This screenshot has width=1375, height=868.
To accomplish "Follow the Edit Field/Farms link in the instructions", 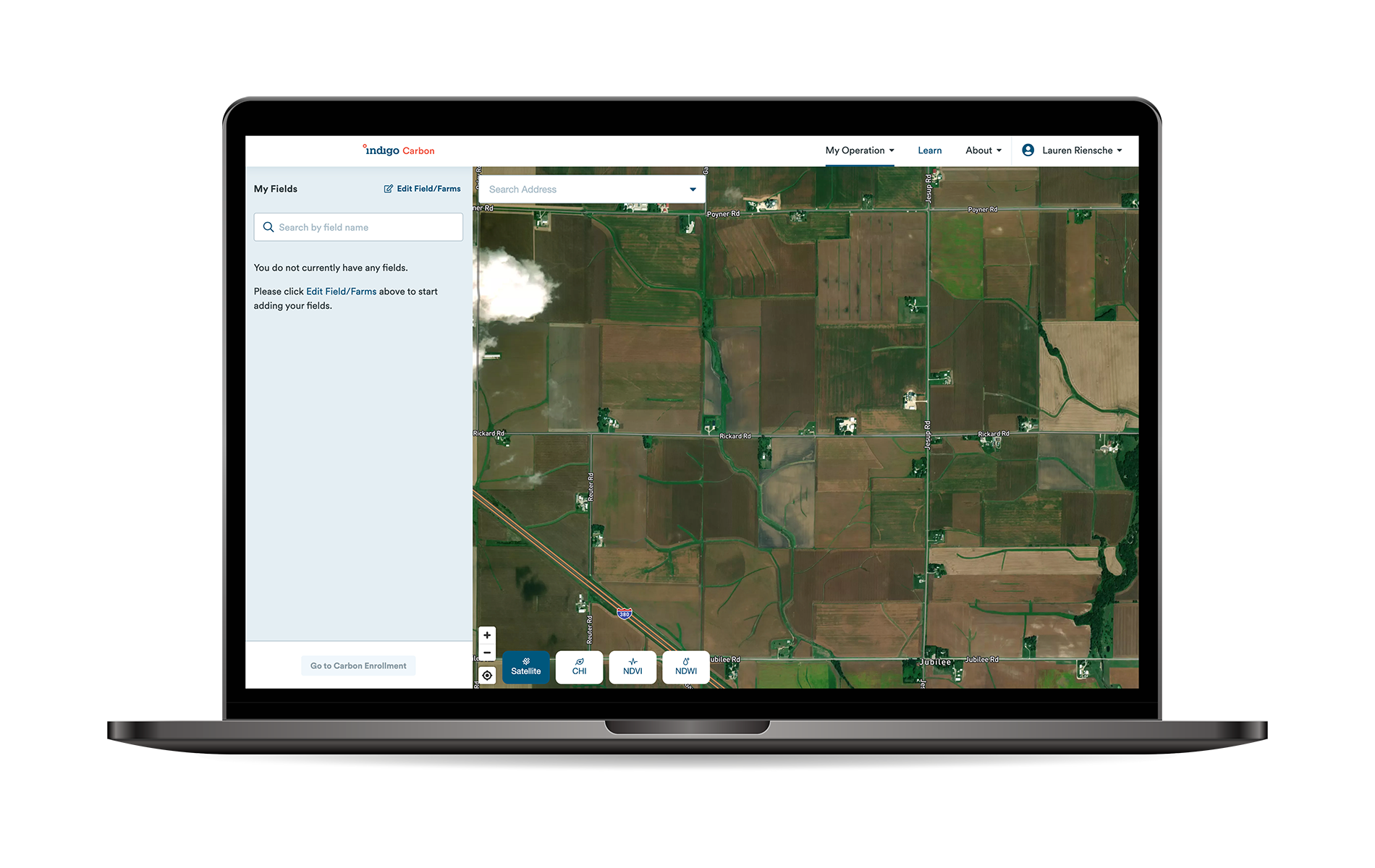I will tap(341, 292).
